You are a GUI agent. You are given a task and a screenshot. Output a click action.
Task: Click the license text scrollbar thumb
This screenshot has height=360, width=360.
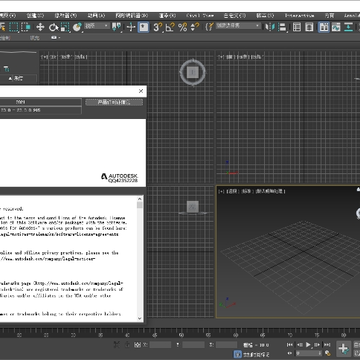[x=140, y=205]
